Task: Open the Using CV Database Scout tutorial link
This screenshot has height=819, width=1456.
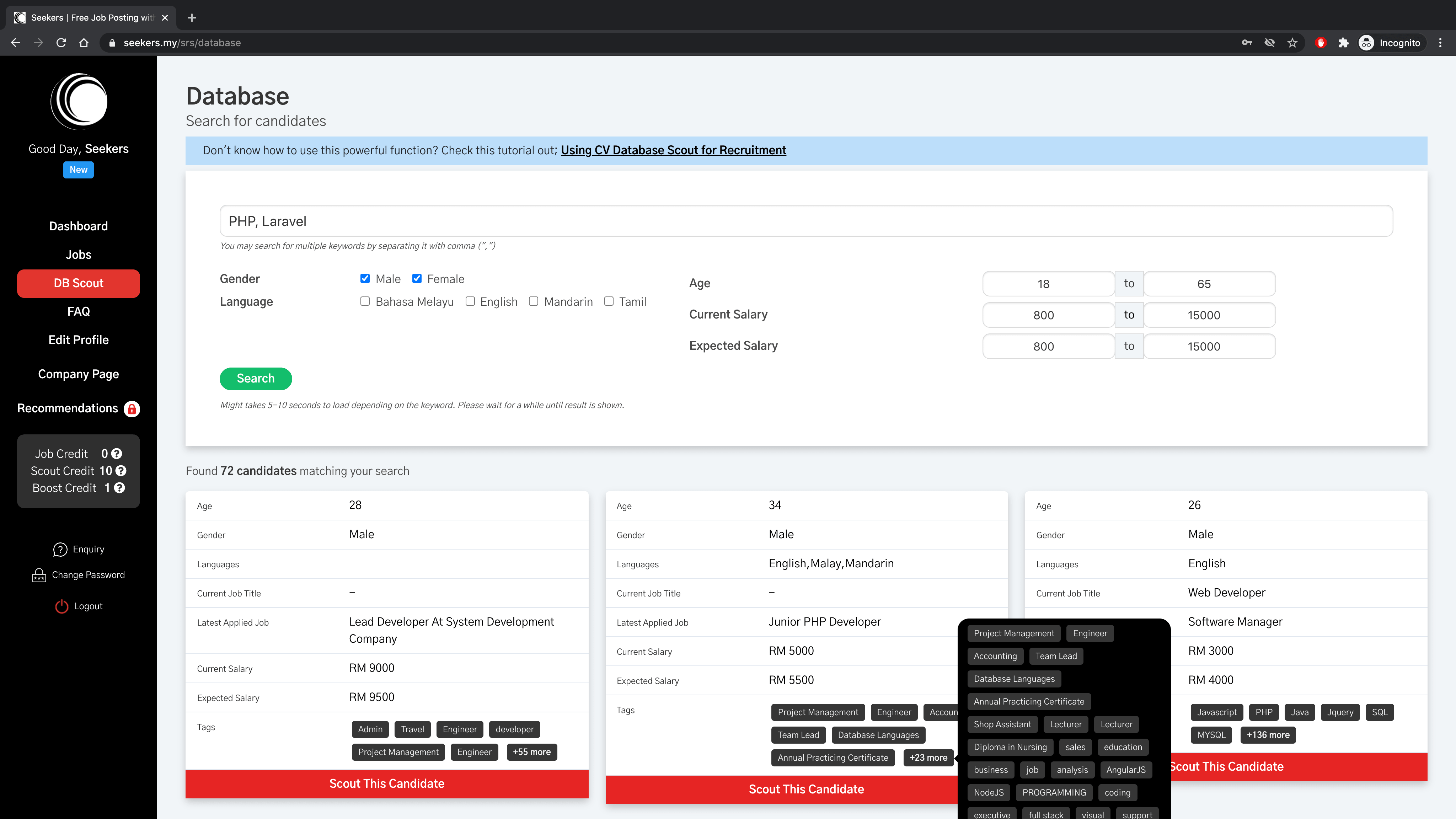Action: pyautogui.click(x=673, y=150)
